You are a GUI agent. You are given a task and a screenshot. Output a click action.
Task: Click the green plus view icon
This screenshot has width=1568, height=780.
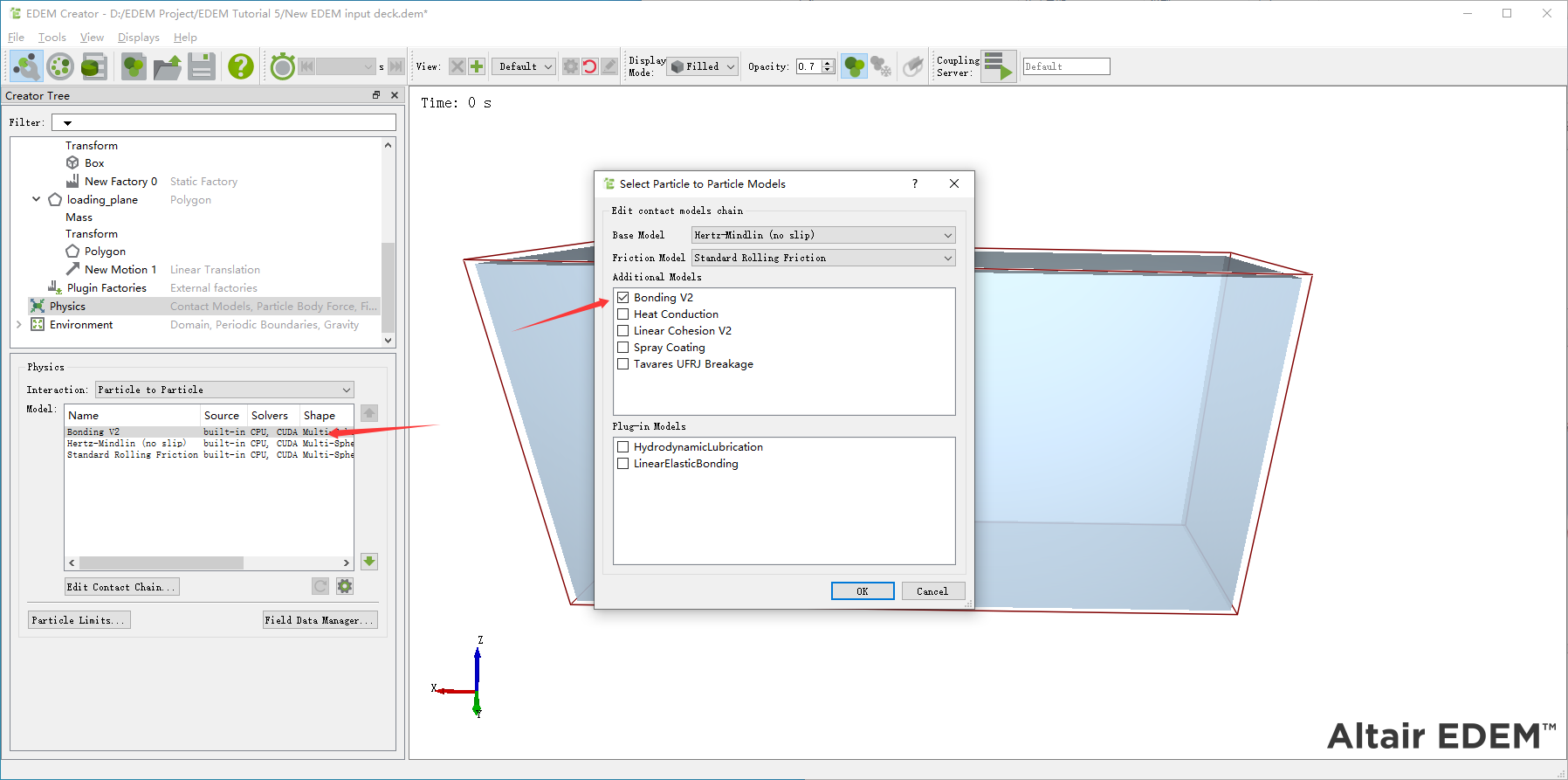pos(477,66)
